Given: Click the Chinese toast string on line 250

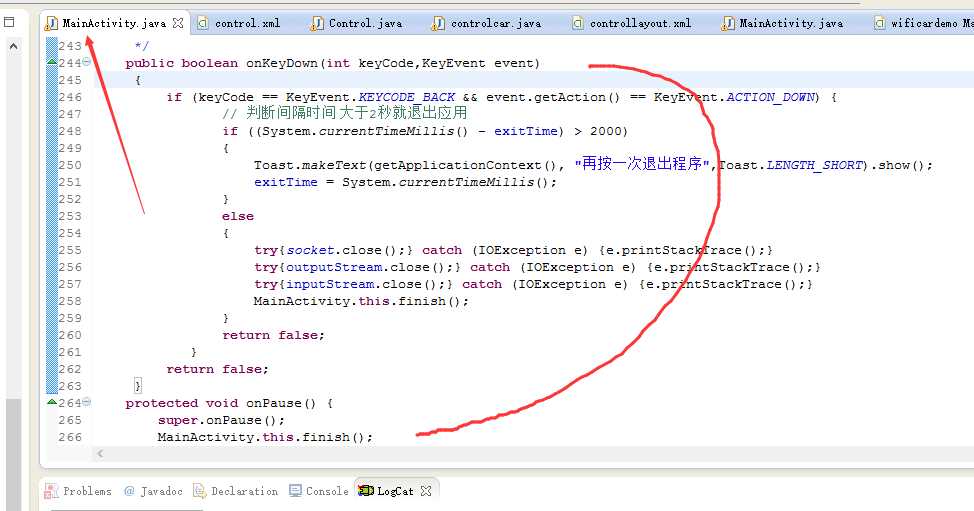Looking at the screenshot, I should pos(642,164).
